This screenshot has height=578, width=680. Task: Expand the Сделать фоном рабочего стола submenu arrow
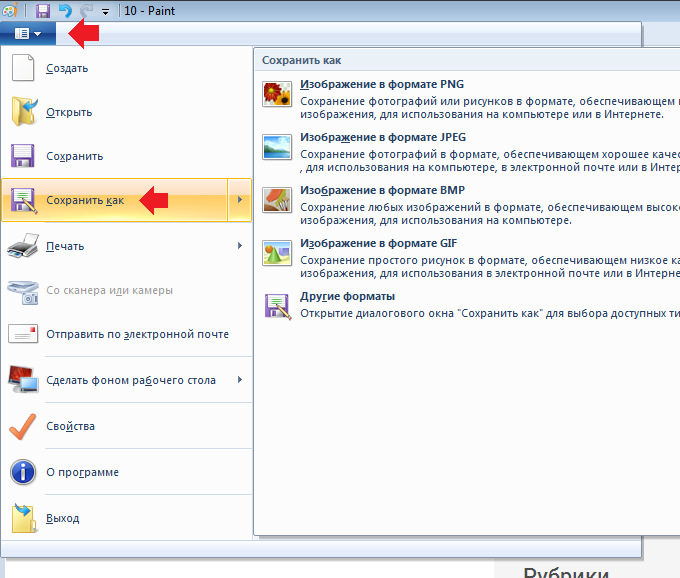[x=240, y=380]
